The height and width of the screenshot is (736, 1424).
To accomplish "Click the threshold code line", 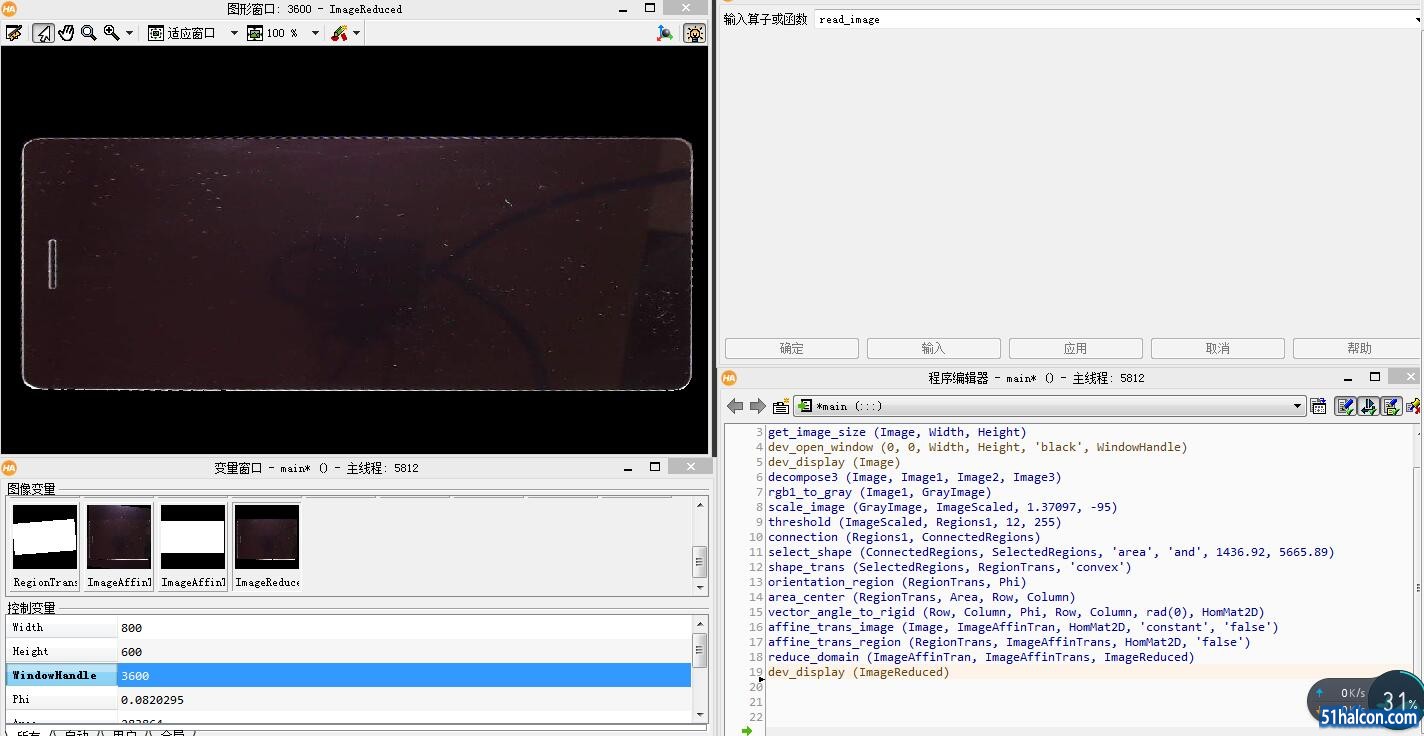I will (914, 522).
